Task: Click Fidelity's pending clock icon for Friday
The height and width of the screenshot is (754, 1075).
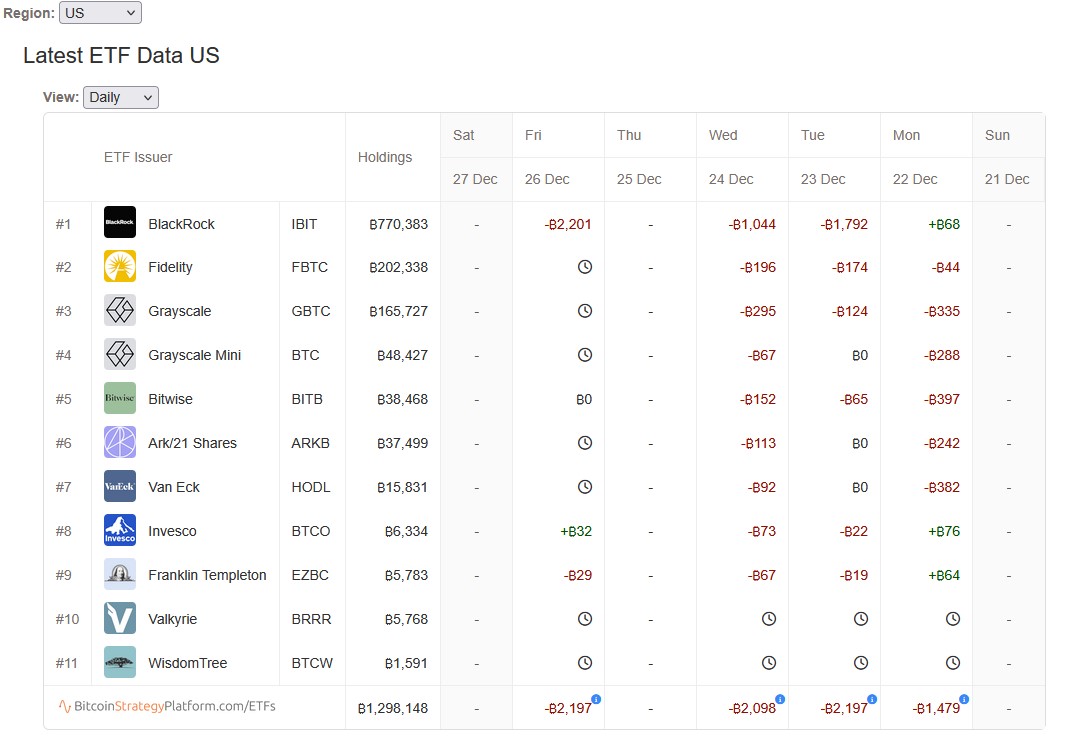Action: 585,267
